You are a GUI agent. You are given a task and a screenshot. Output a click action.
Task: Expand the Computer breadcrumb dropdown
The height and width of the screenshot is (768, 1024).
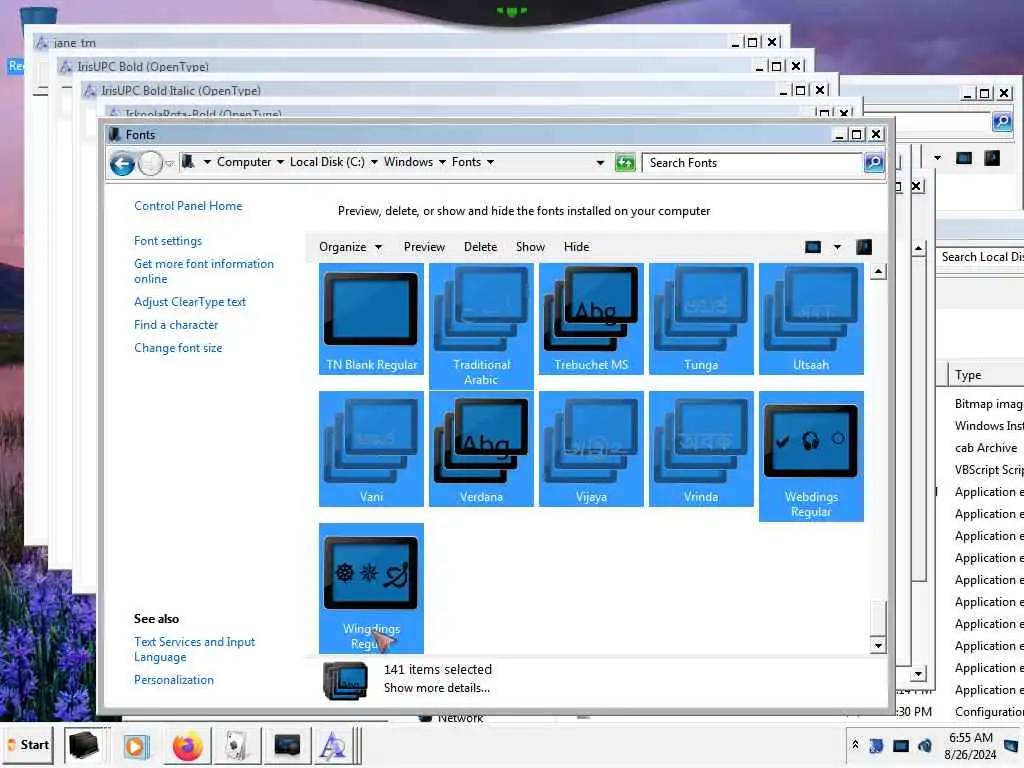(x=280, y=162)
